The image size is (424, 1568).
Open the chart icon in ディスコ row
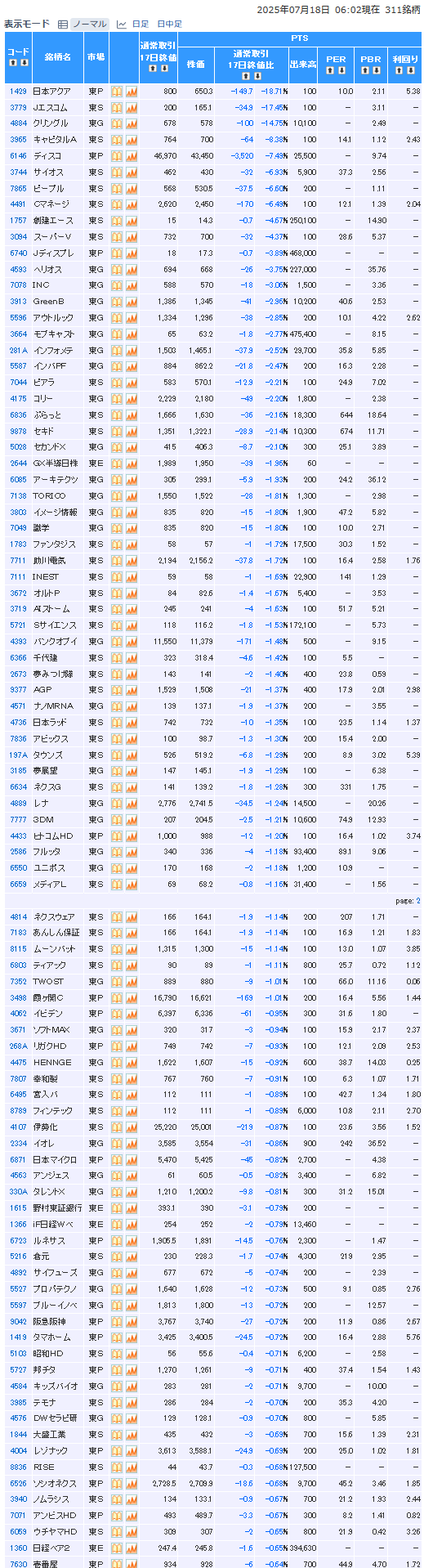(132, 156)
